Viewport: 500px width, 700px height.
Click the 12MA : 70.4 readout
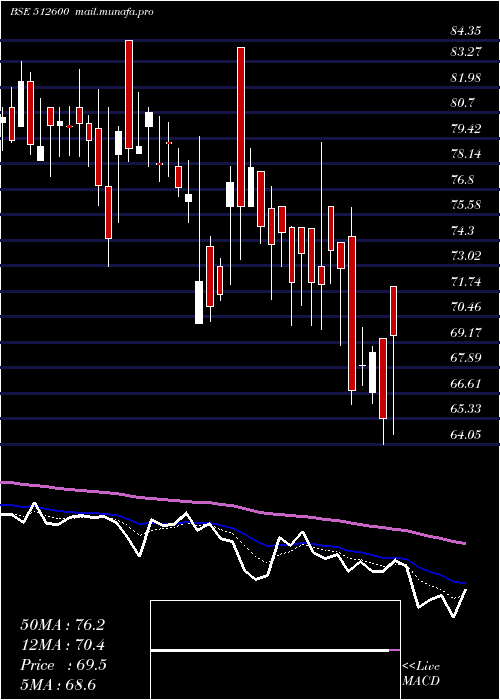62,645
